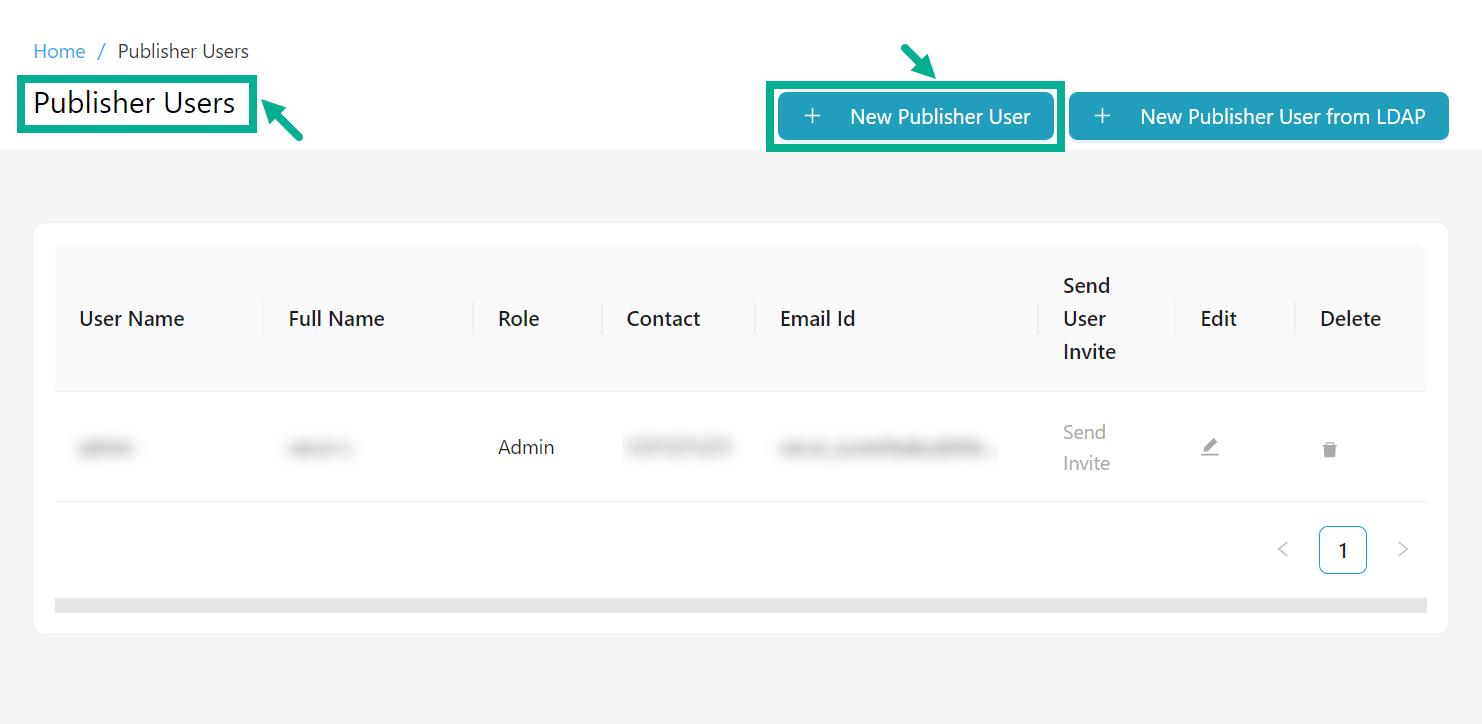Click the Send Invite link for the Admin user
Viewport: 1482px width, 724px height.
coord(1086,447)
